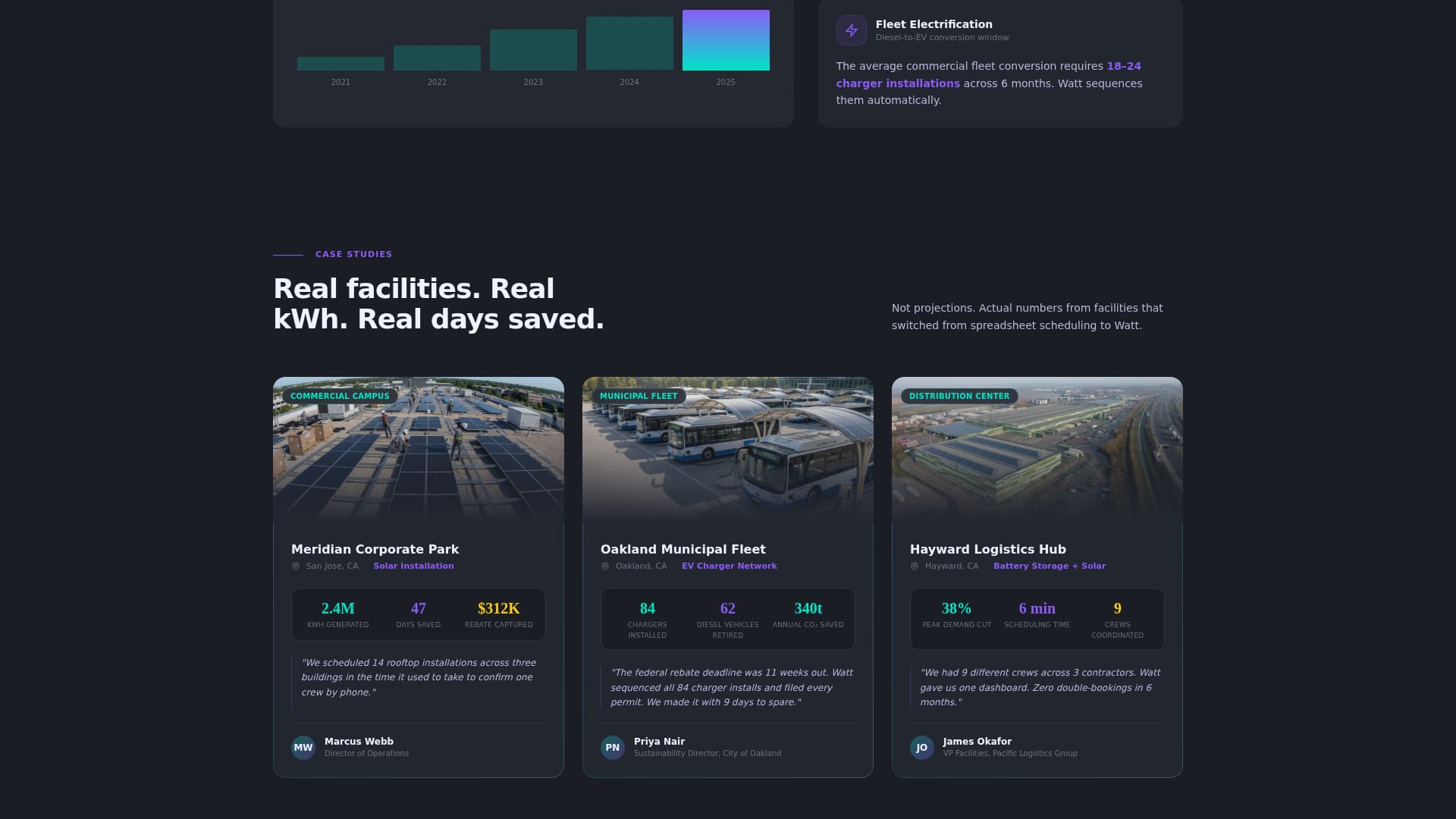The height and width of the screenshot is (819, 1456).
Task: Select the Oakland Municipal Fleet title
Action: click(682, 549)
